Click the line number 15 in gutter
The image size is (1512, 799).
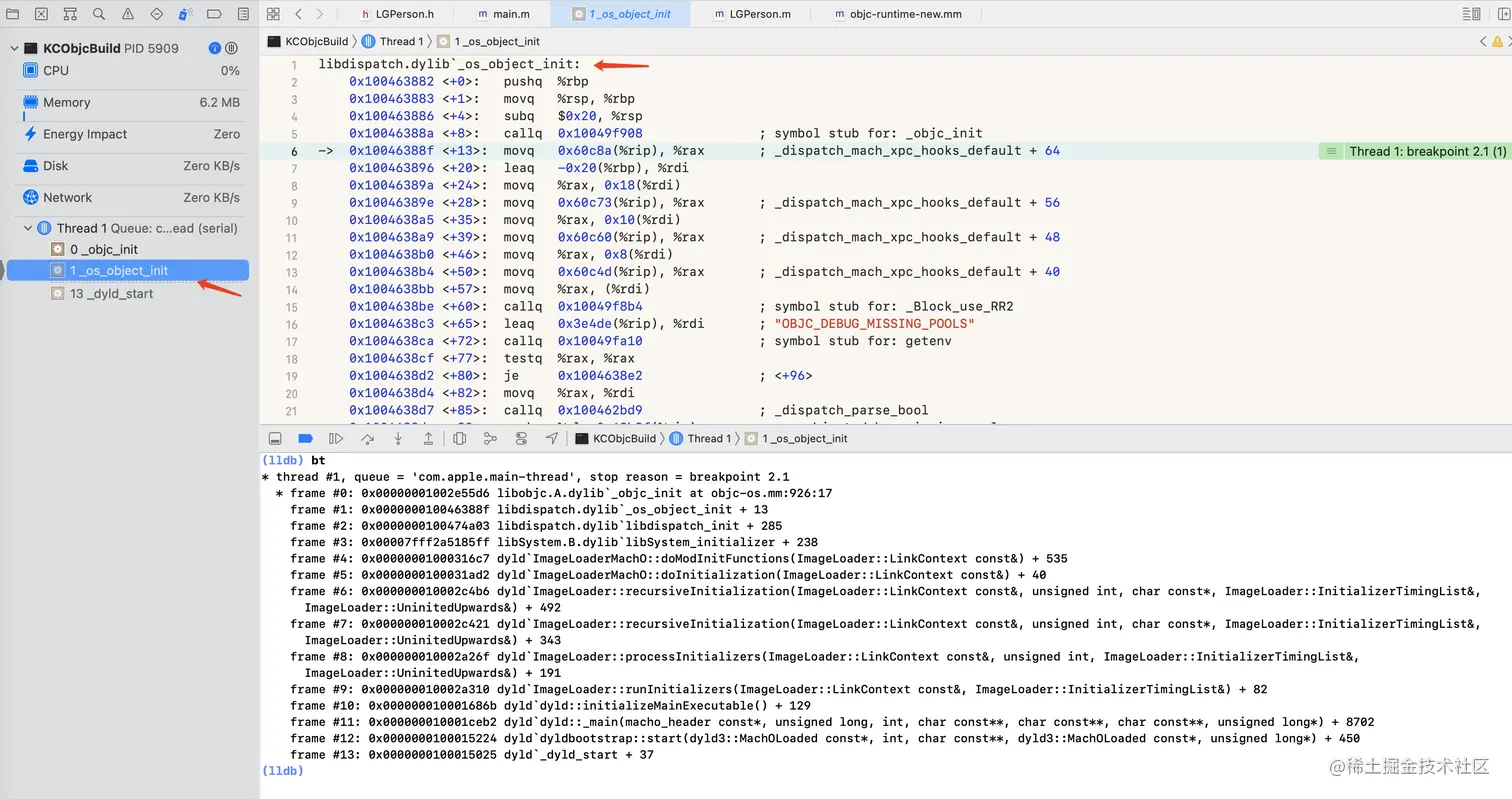pos(293,306)
